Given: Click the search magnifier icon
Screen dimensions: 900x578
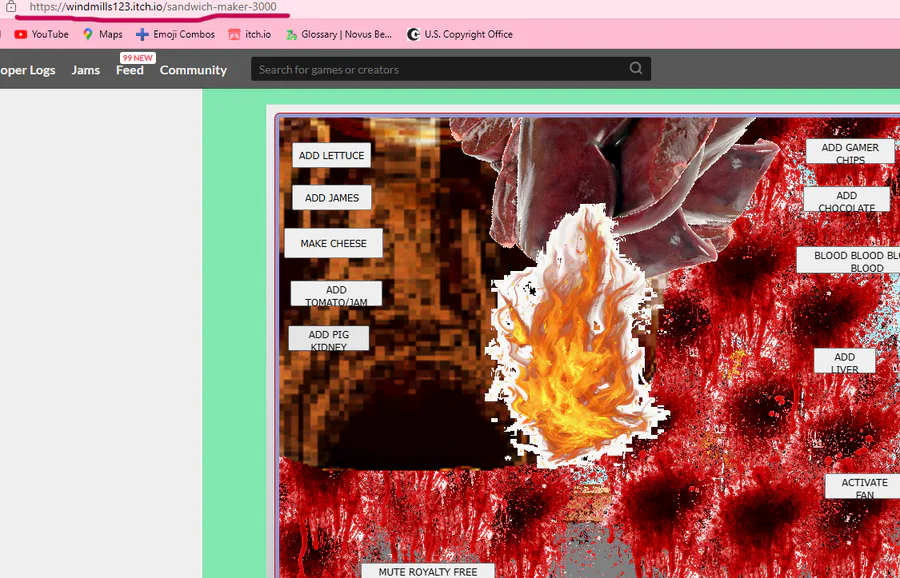Looking at the screenshot, I should (x=635, y=68).
